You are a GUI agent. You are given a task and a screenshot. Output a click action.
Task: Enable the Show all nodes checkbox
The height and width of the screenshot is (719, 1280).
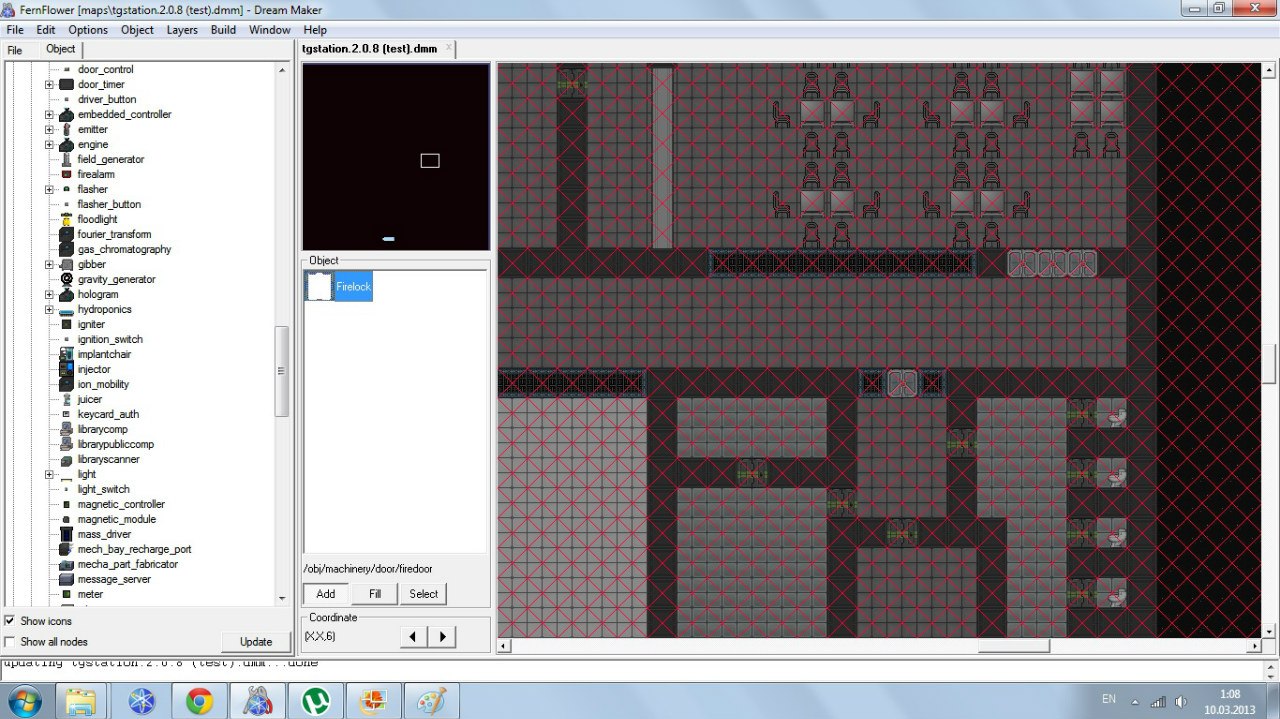point(10,642)
